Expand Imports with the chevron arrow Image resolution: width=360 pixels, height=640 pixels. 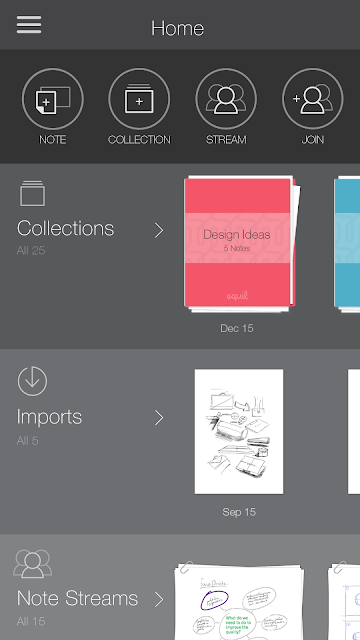[x=159, y=418]
